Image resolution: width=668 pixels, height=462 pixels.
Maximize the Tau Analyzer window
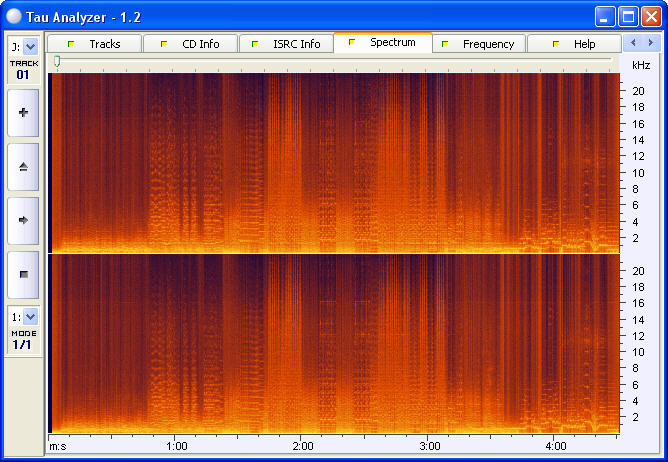628,17
